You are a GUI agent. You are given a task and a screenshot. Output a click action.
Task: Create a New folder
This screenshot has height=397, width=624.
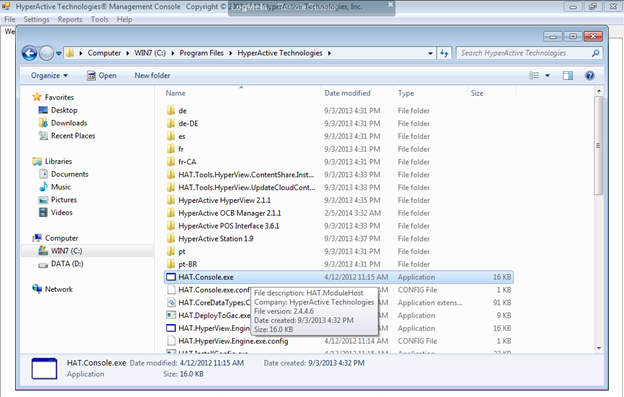[152, 76]
